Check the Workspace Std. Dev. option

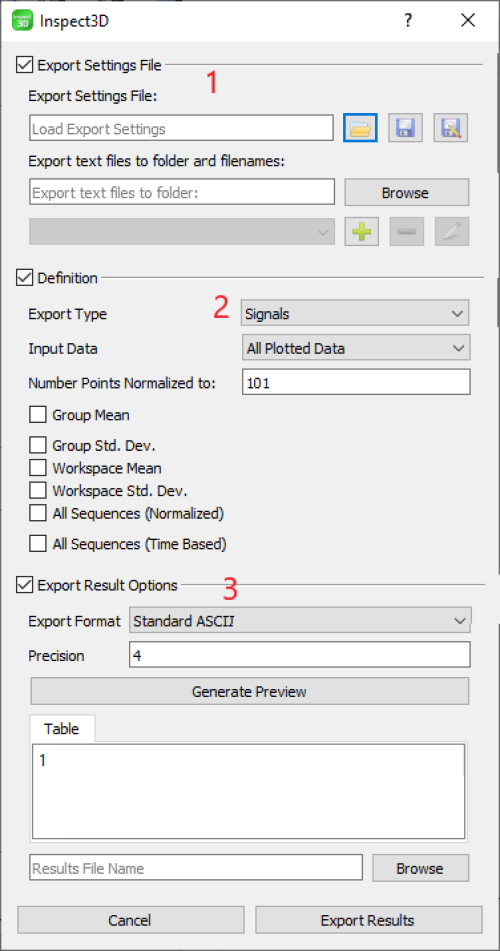pyautogui.click(x=38, y=491)
